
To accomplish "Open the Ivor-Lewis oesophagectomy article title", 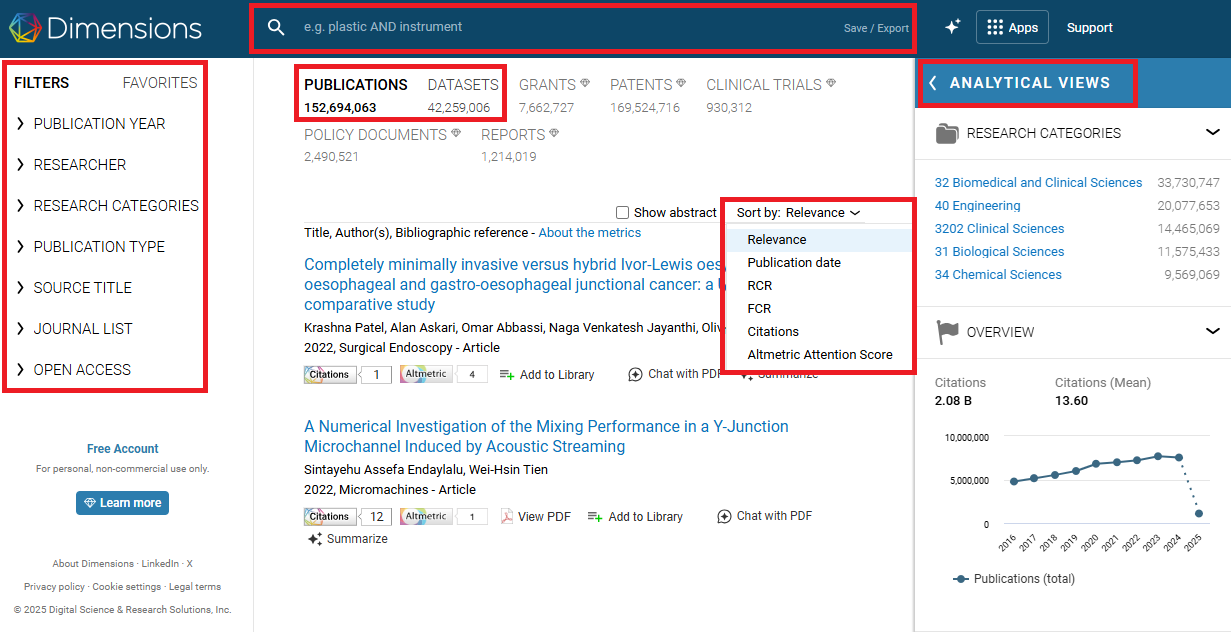I will [513, 285].
